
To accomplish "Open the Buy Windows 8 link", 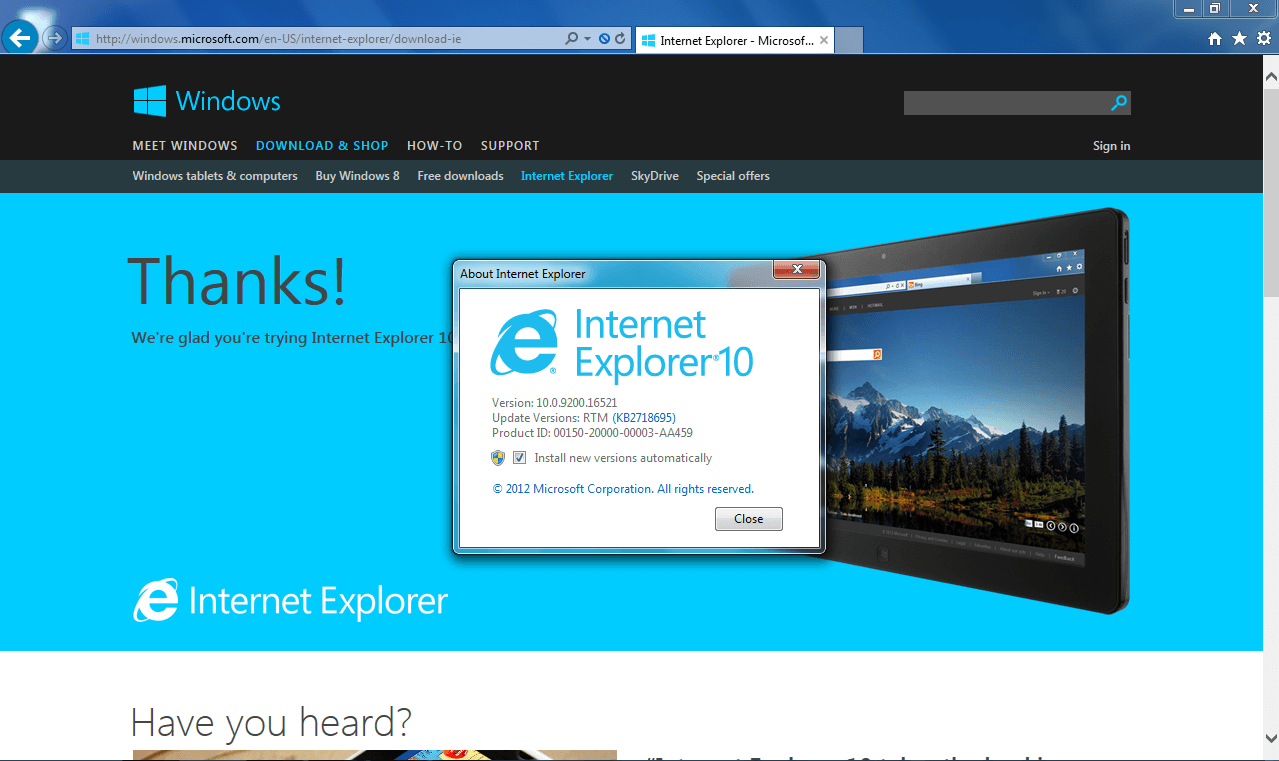I will pos(357,176).
